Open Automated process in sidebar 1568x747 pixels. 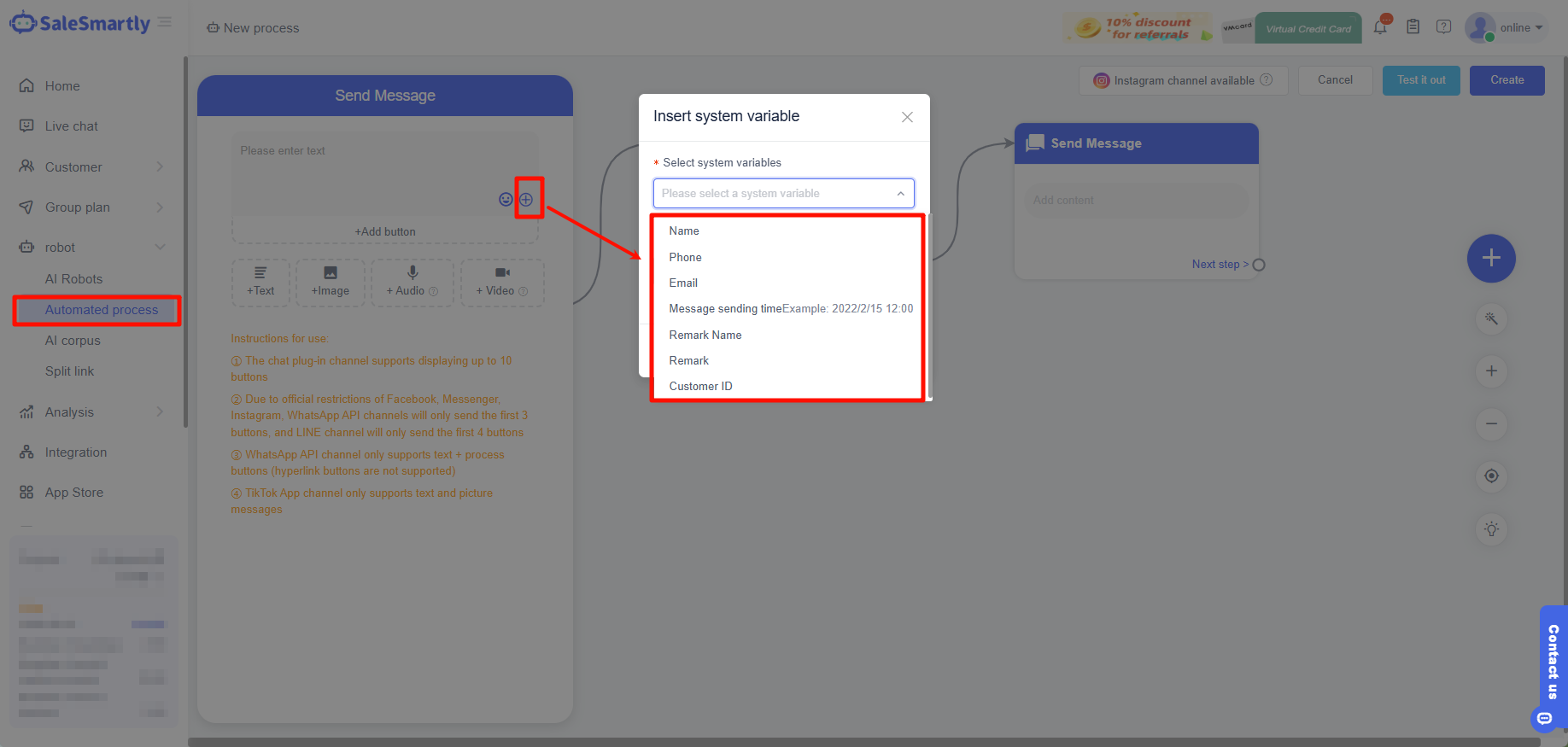coord(102,310)
